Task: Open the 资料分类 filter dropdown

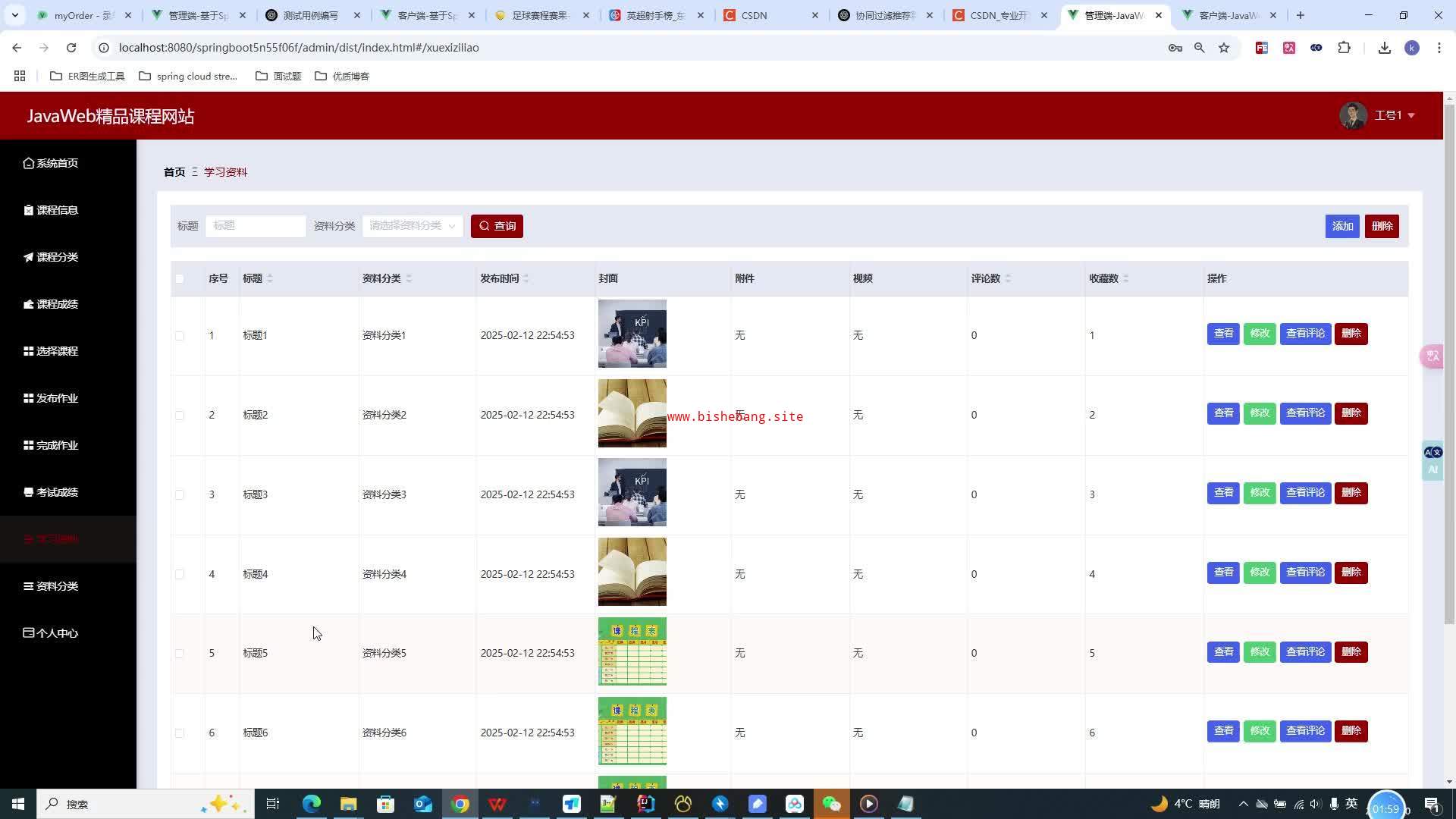Action: 412,226
